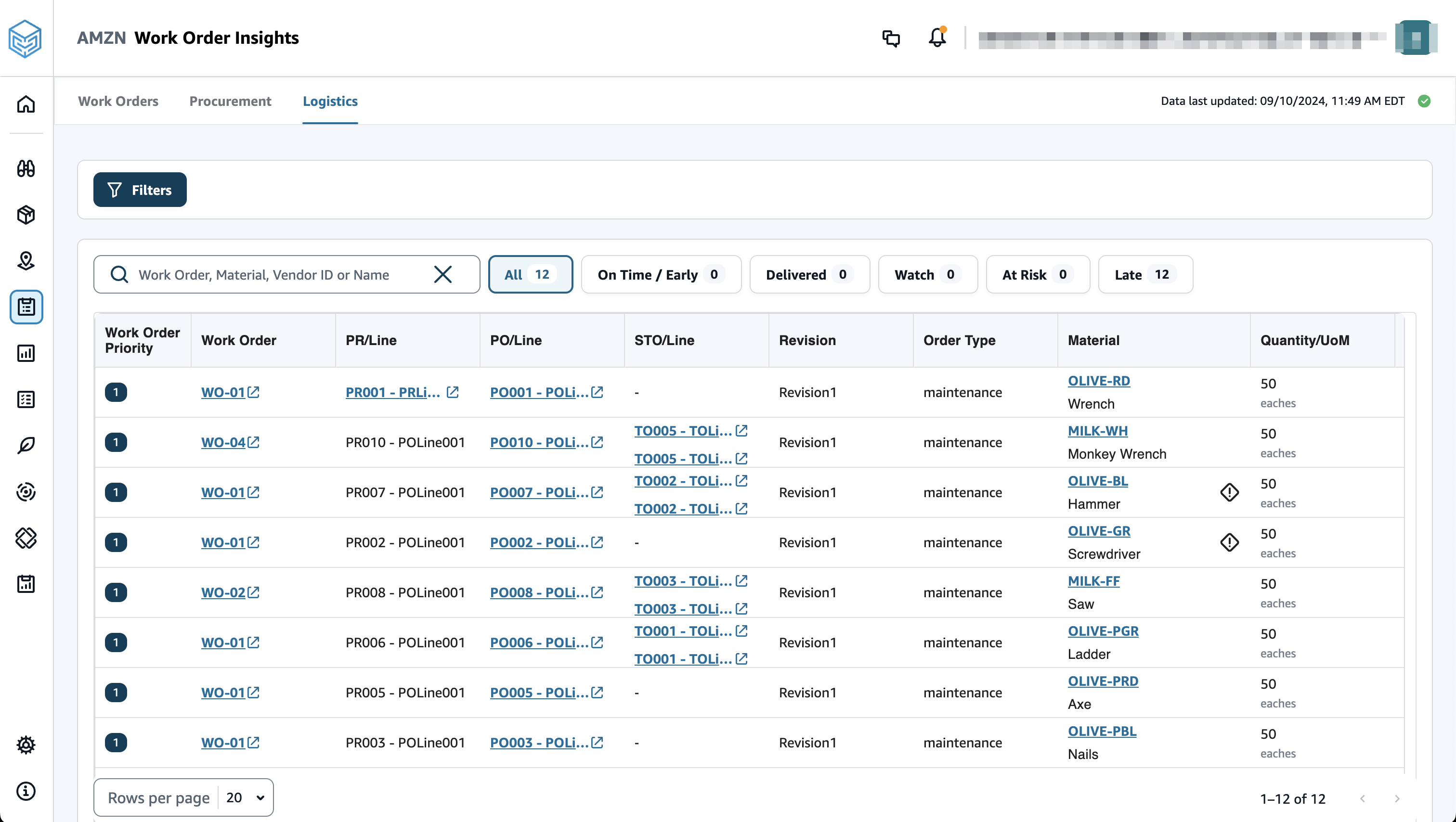Viewport: 1456px width, 822px height.
Task: Switch to the Procurement tab
Action: pos(230,101)
